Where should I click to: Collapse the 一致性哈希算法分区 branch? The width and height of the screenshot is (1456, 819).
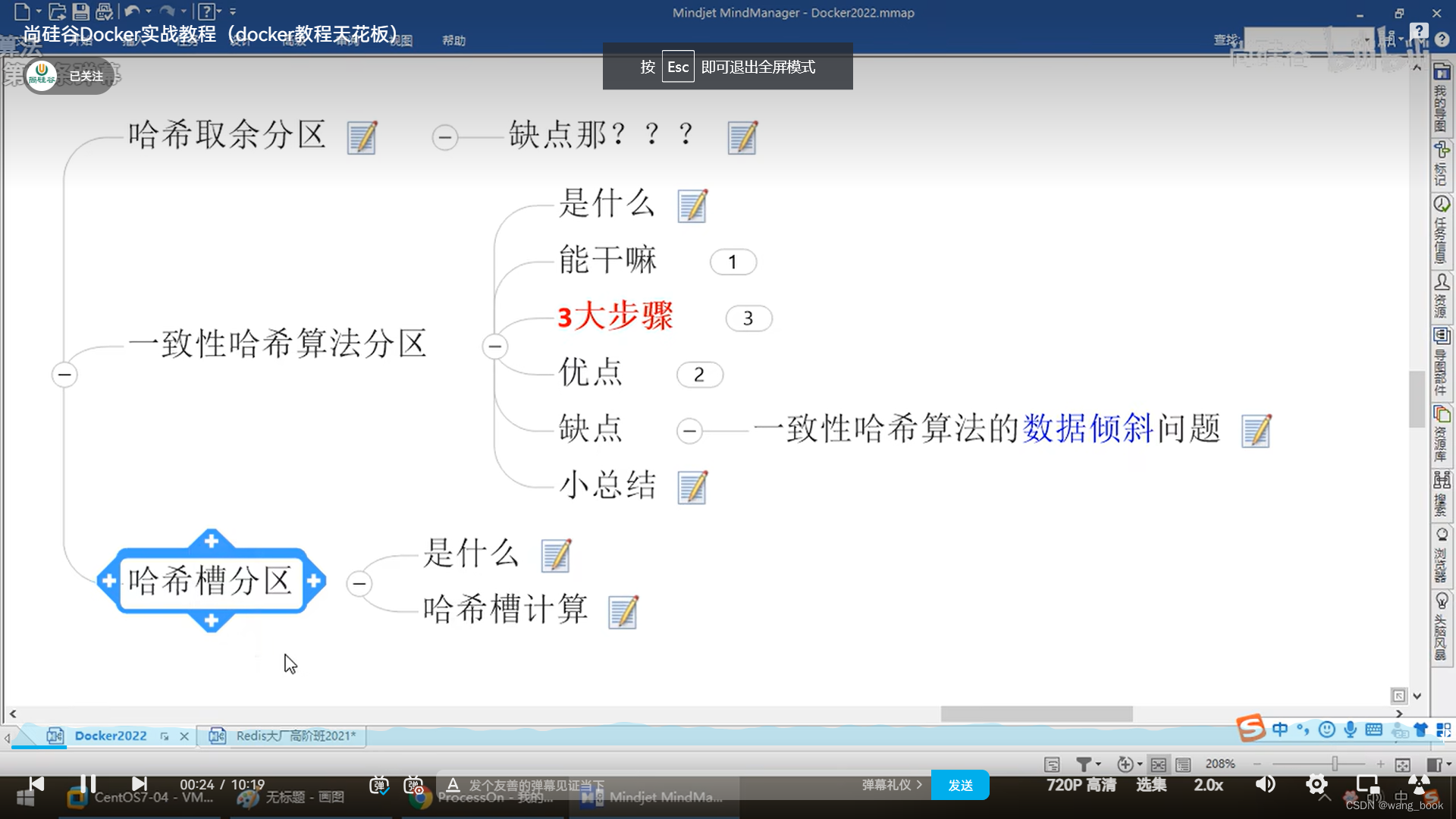(494, 347)
